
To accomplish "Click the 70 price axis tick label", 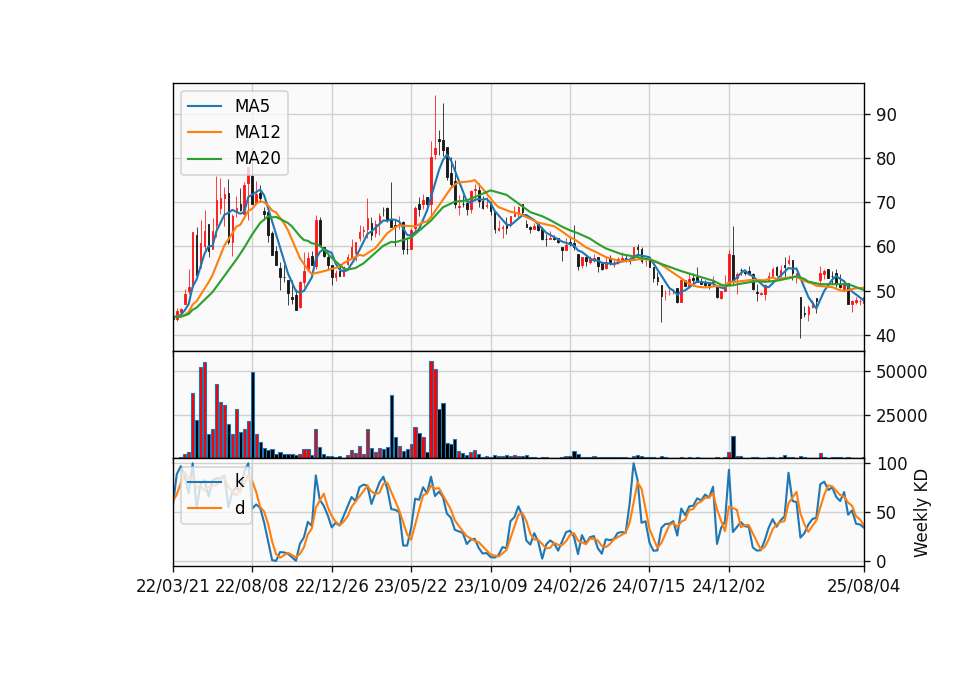I will tap(886, 203).
